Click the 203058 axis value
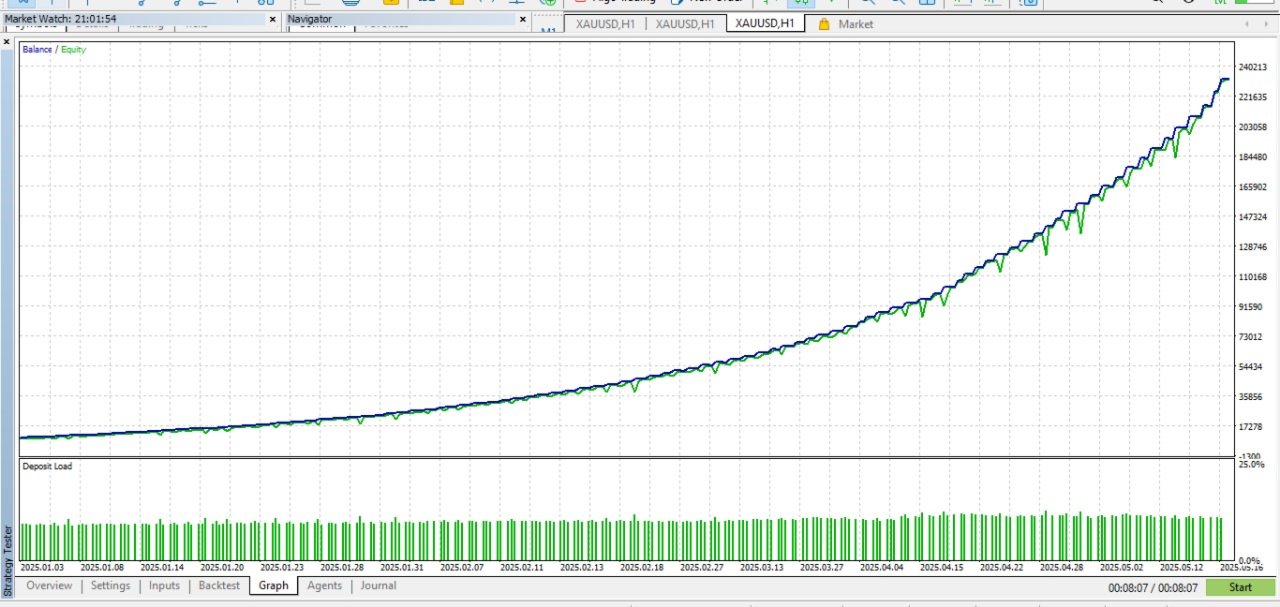Image resolution: width=1280 pixels, height=607 pixels. click(x=1254, y=127)
